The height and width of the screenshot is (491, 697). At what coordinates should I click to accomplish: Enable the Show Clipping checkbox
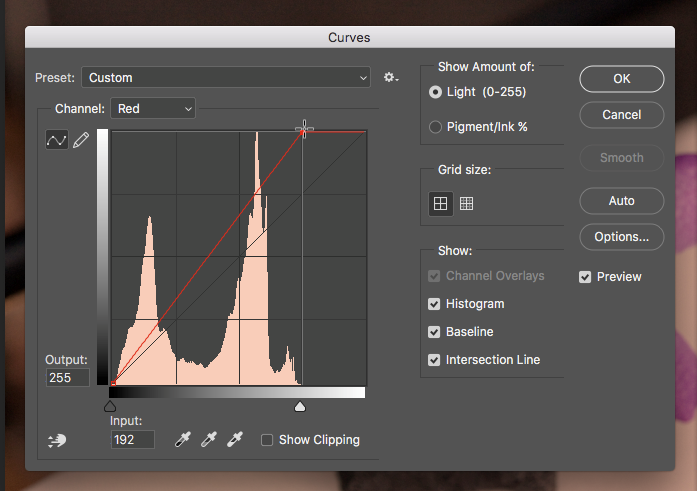pos(267,440)
